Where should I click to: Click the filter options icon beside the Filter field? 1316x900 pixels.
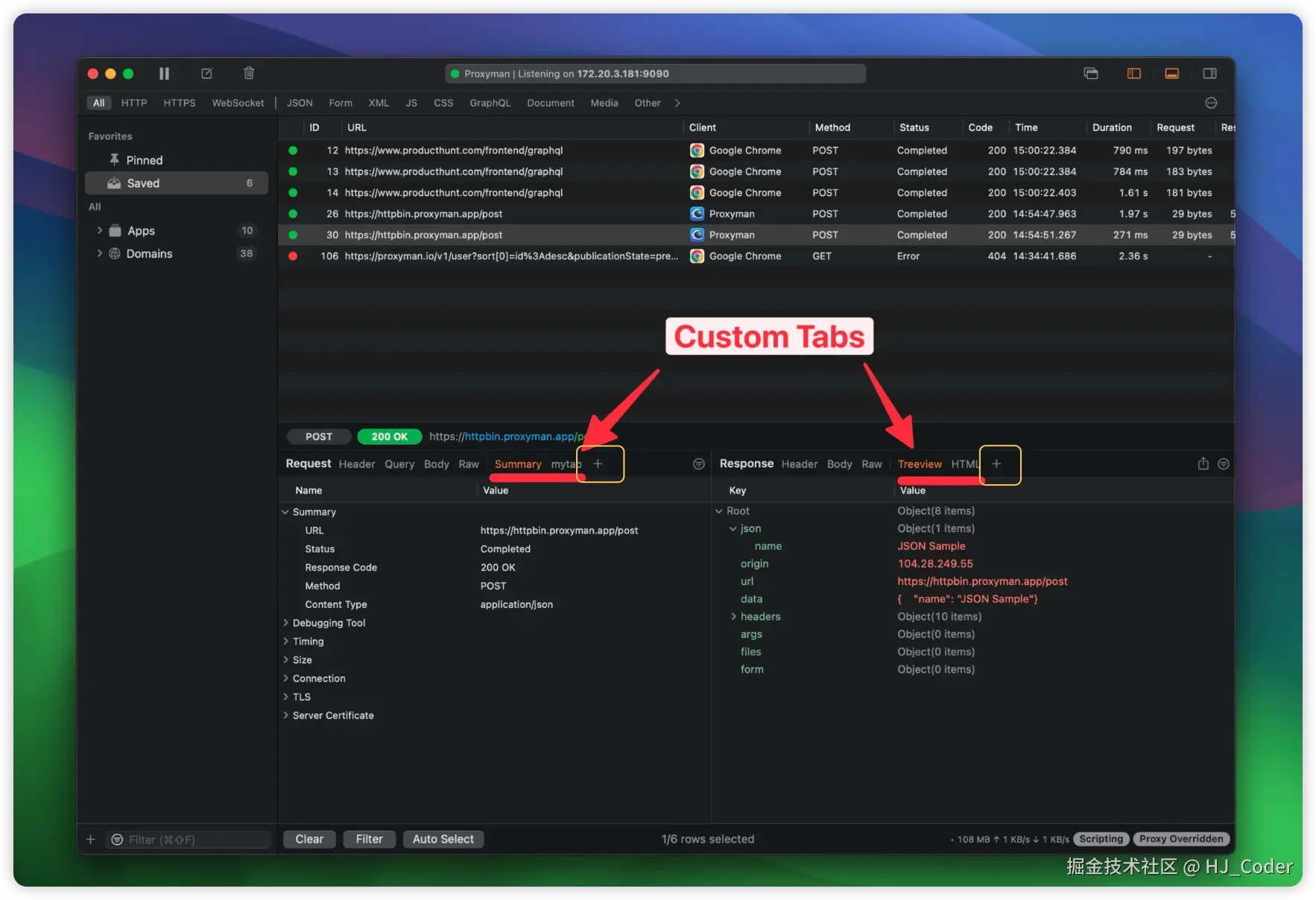coord(117,840)
